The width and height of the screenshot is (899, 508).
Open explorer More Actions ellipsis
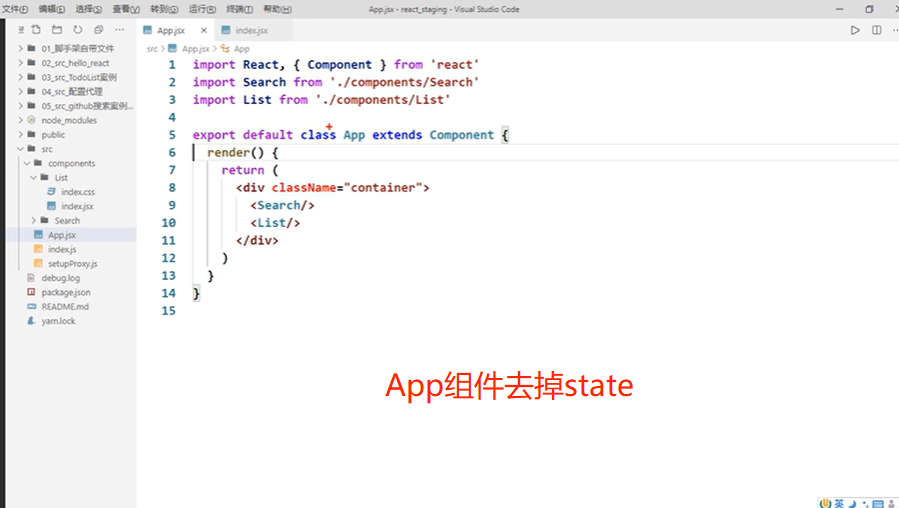click(x=119, y=30)
